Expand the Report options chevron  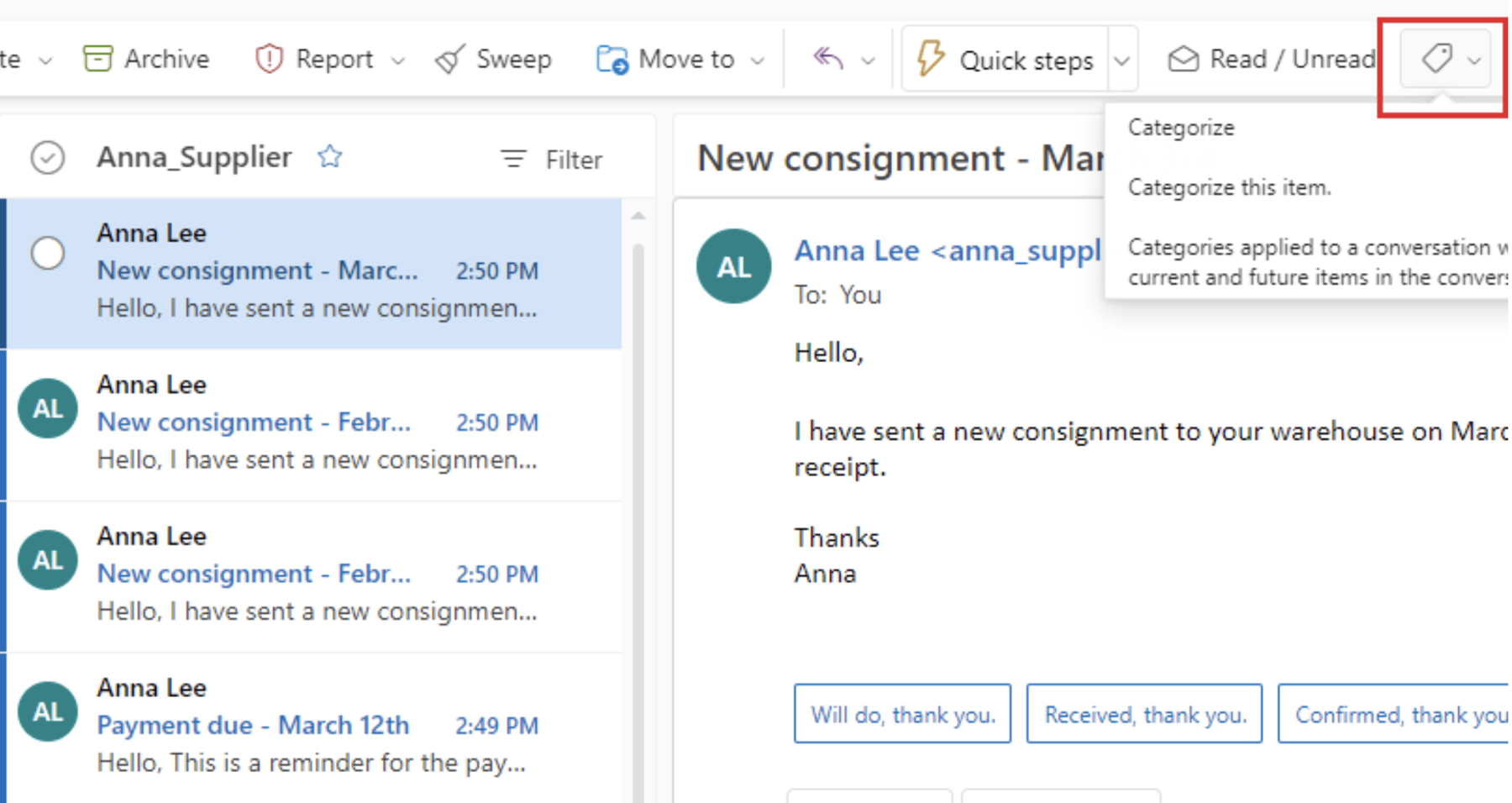click(400, 60)
